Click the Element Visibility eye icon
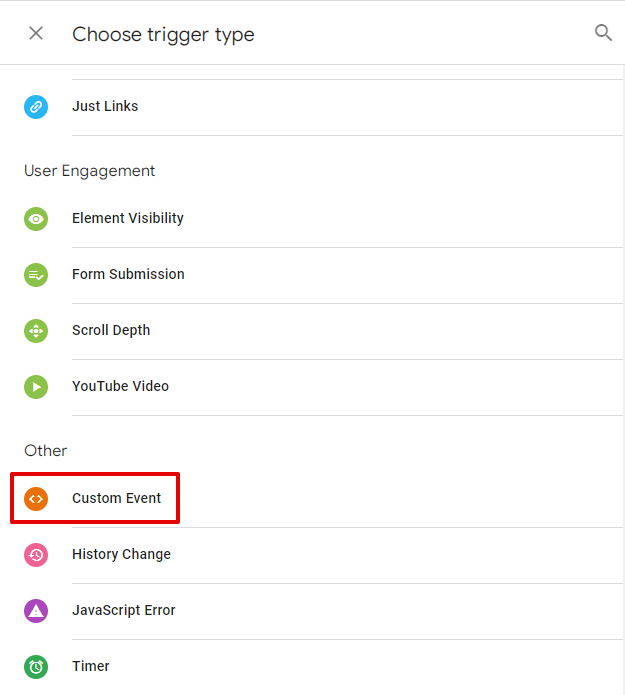 click(x=36, y=218)
